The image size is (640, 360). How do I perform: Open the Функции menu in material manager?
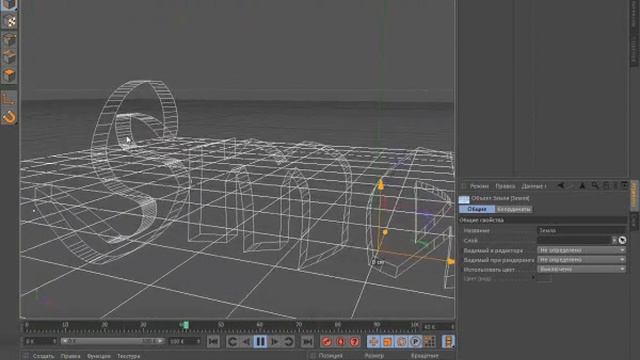[98, 356]
